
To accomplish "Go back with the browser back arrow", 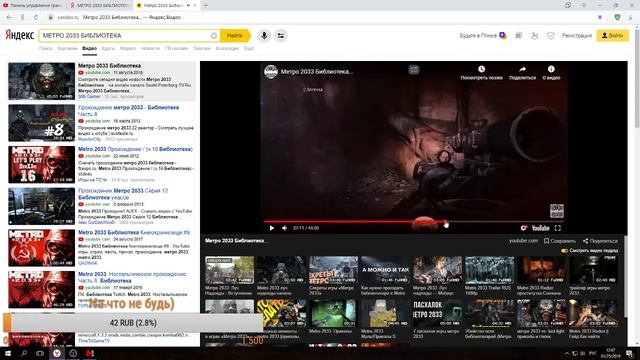I will 9,18.
